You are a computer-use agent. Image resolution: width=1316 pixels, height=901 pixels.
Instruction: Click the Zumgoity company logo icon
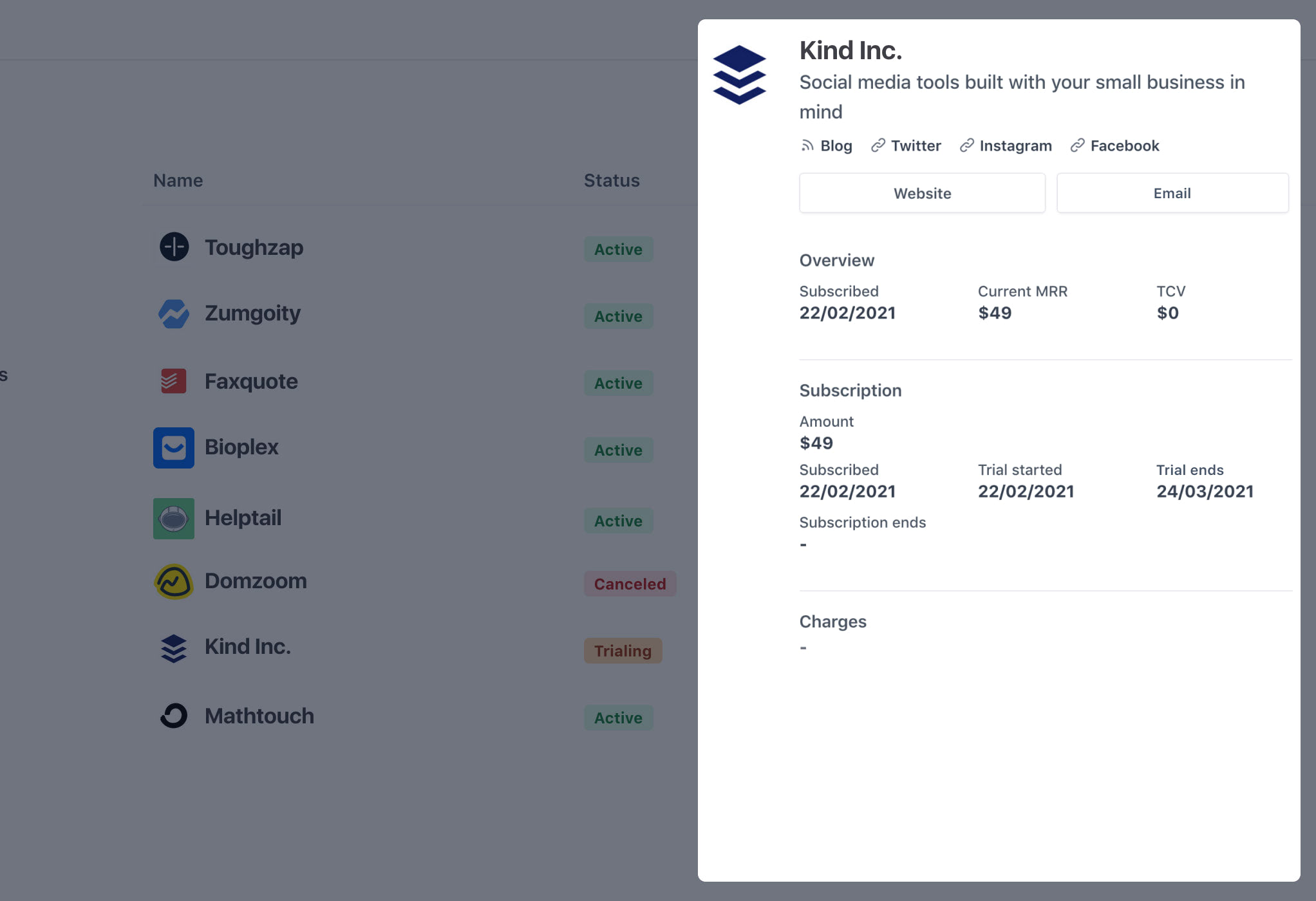tap(174, 314)
